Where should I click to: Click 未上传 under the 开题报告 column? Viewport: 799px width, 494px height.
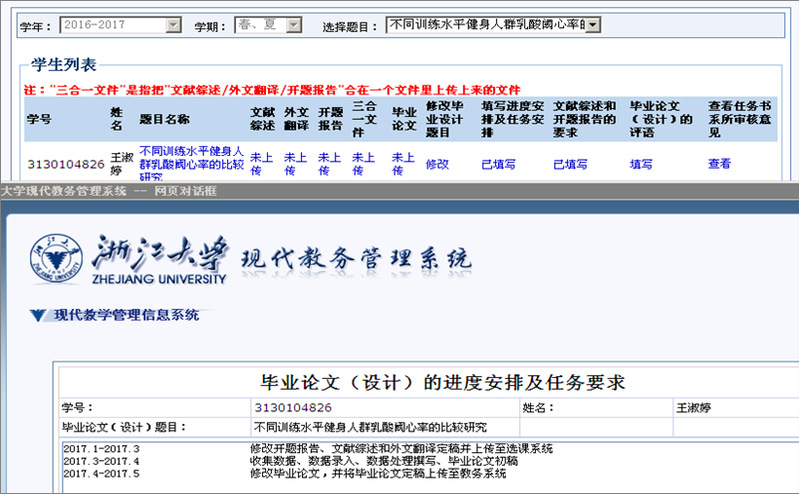(x=329, y=163)
